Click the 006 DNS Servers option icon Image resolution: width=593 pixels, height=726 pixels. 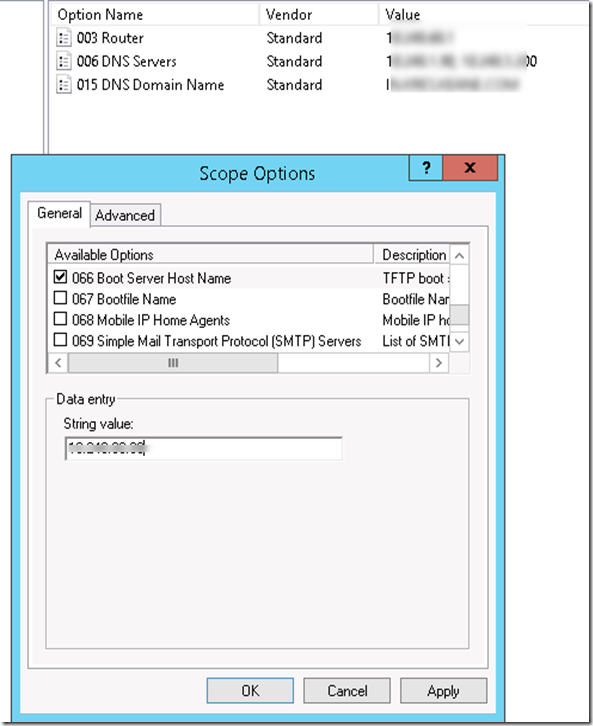click(64, 61)
